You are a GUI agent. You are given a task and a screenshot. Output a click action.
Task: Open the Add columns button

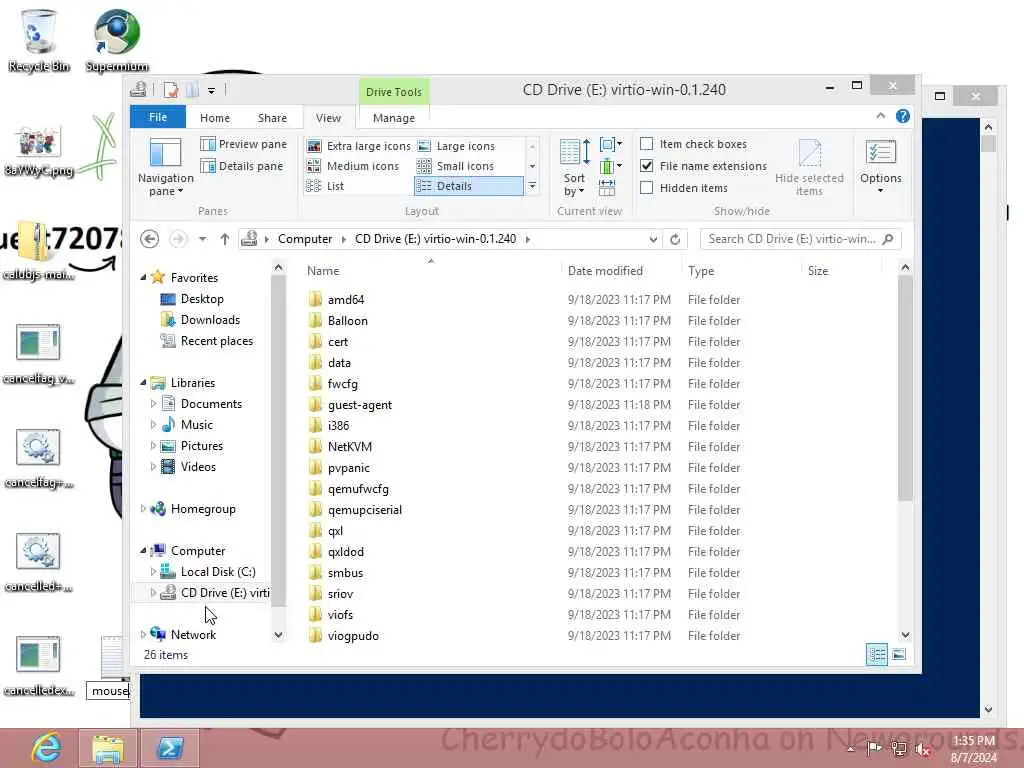(x=610, y=166)
